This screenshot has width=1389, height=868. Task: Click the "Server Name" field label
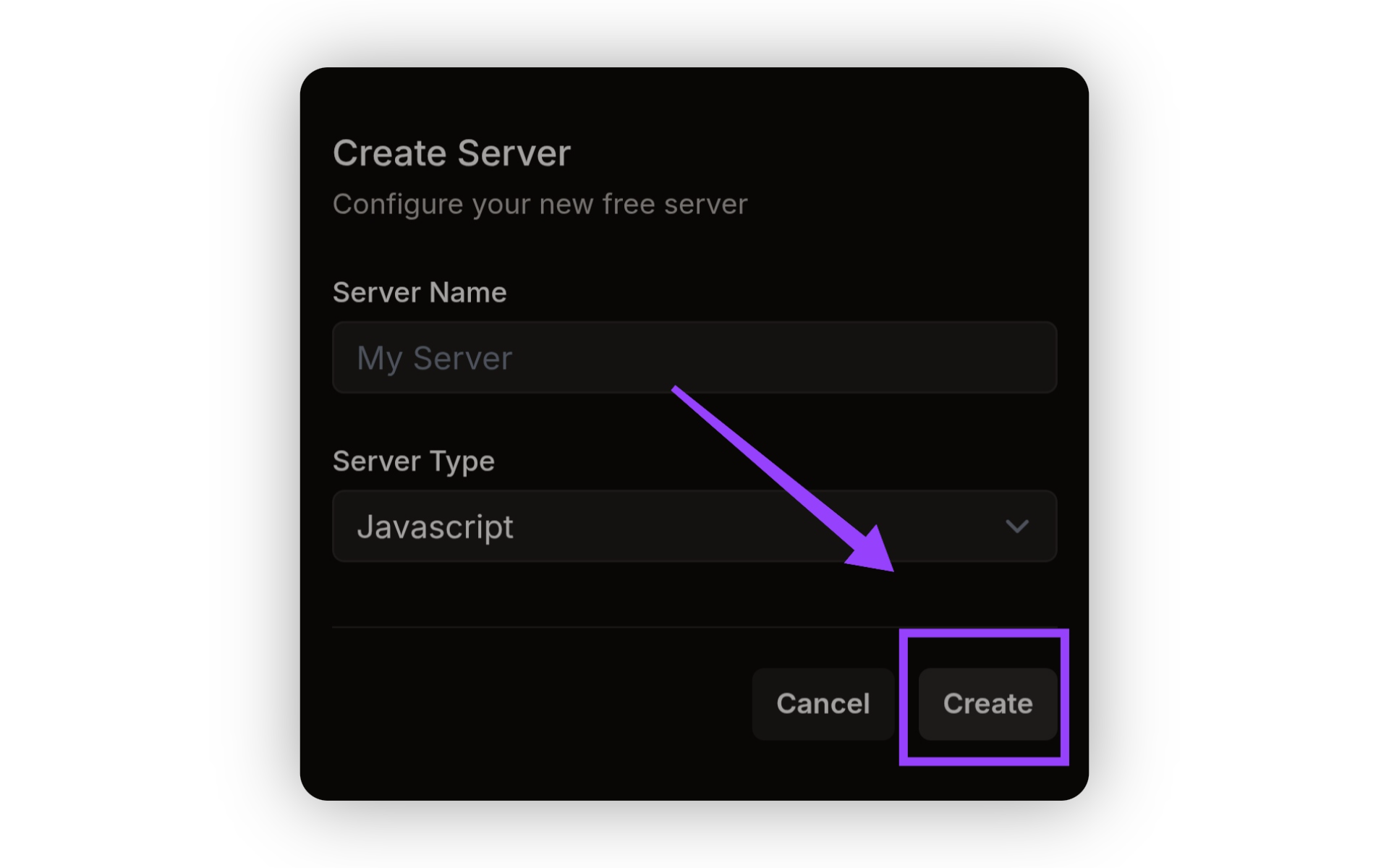pyautogui.click(x=419, y=292)
